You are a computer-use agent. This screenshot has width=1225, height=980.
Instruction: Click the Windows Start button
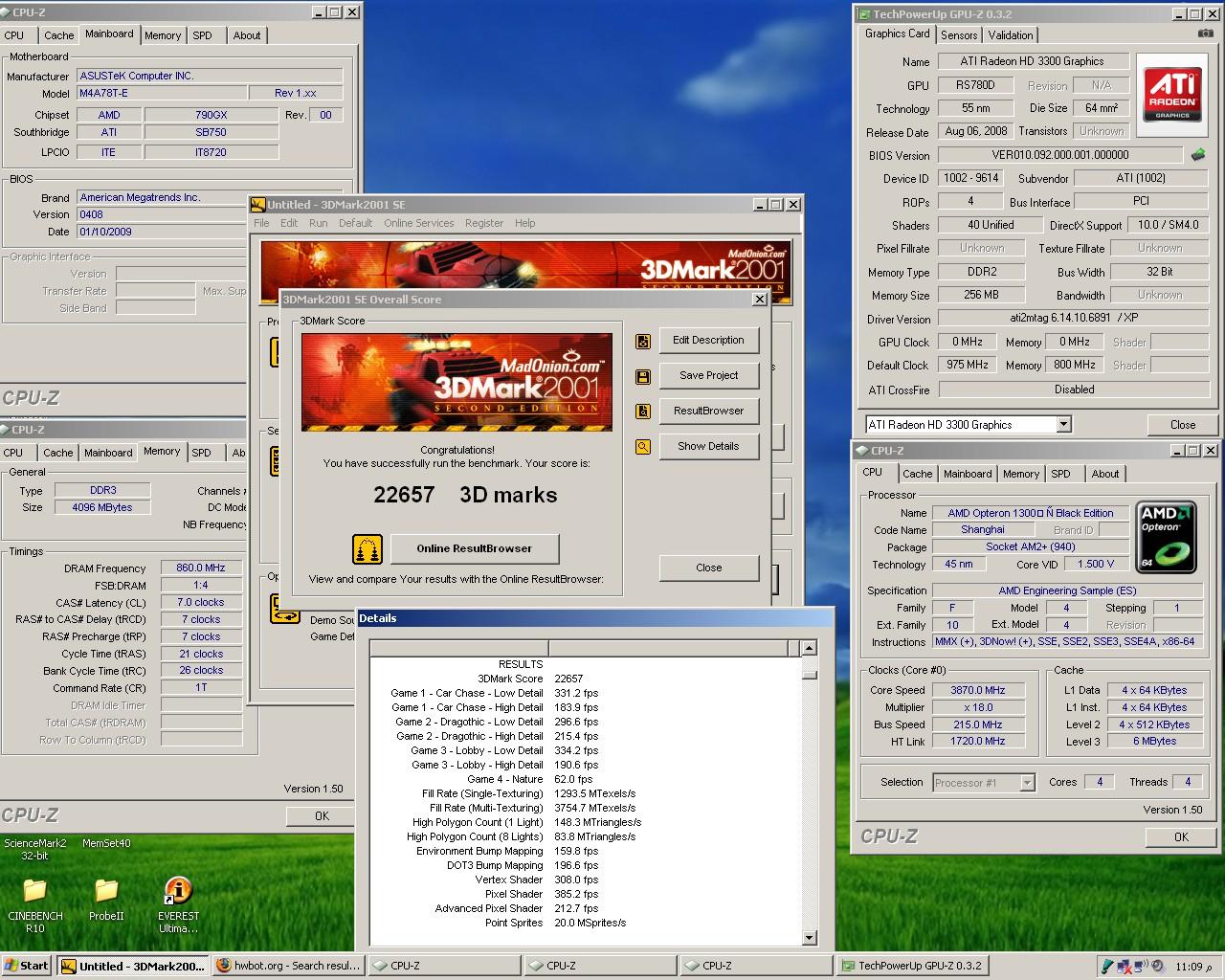[27, 966]
